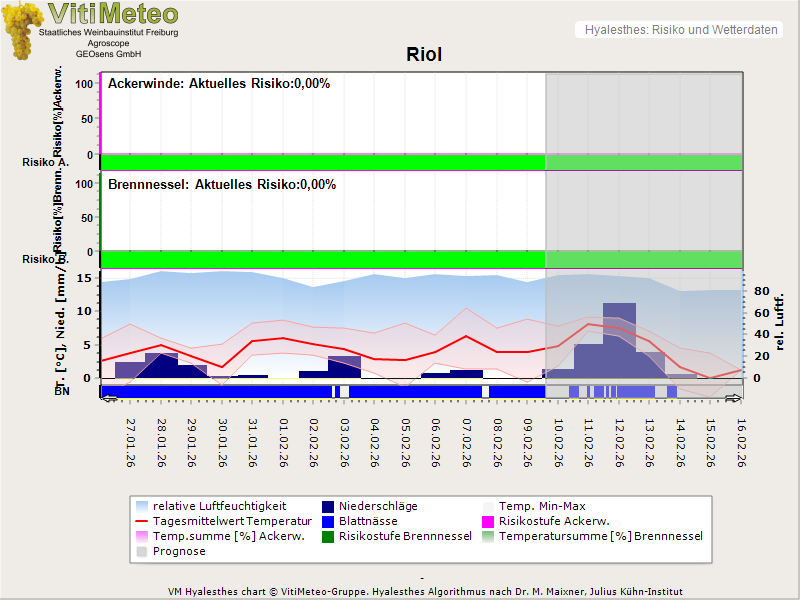Screen dimensions: 800x600
Task: Click the Risikostufe Brennnessel green swatch
Action: click(x=329, y=537)
